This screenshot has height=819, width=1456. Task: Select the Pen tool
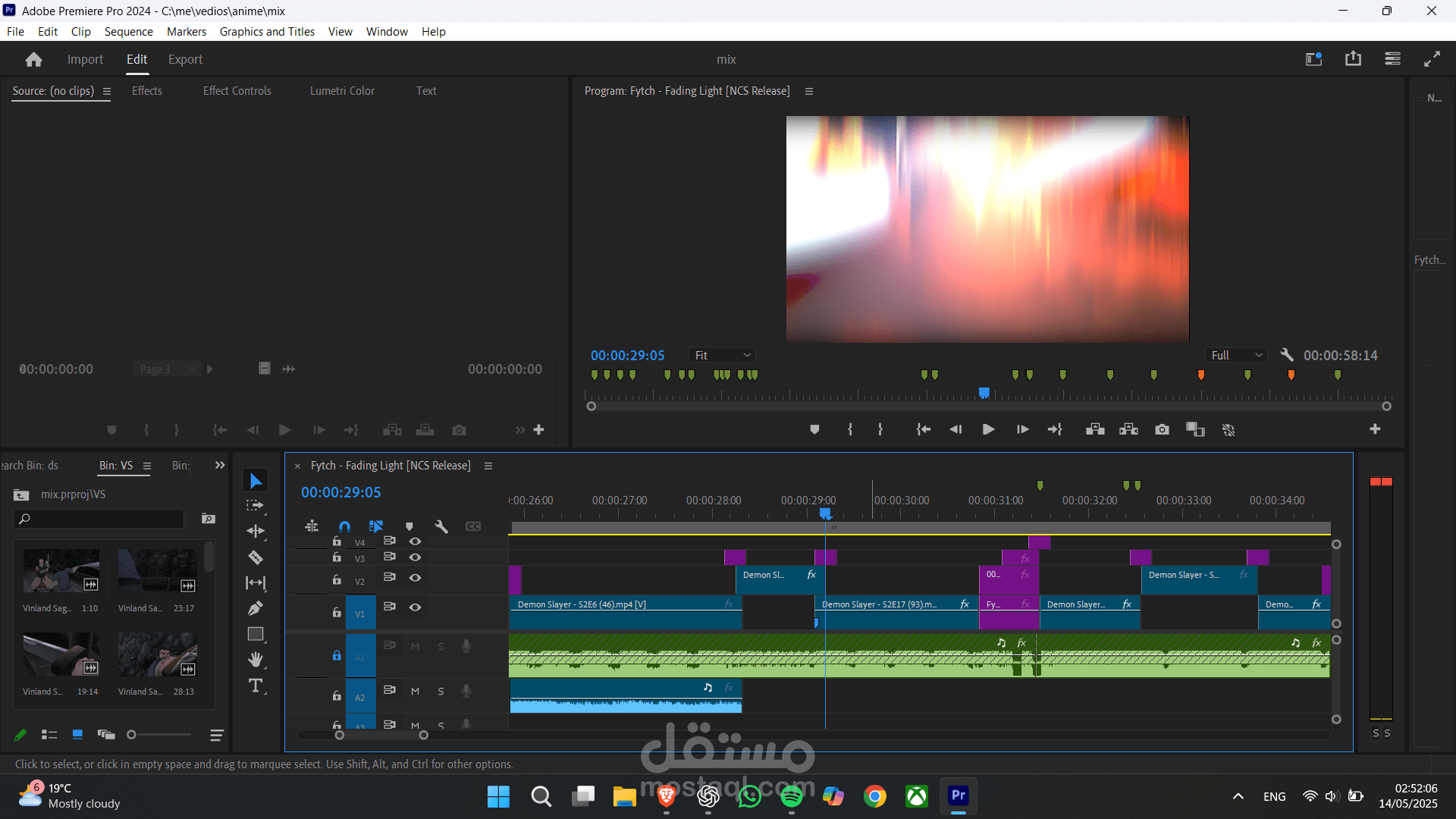[x=256, y=608]
